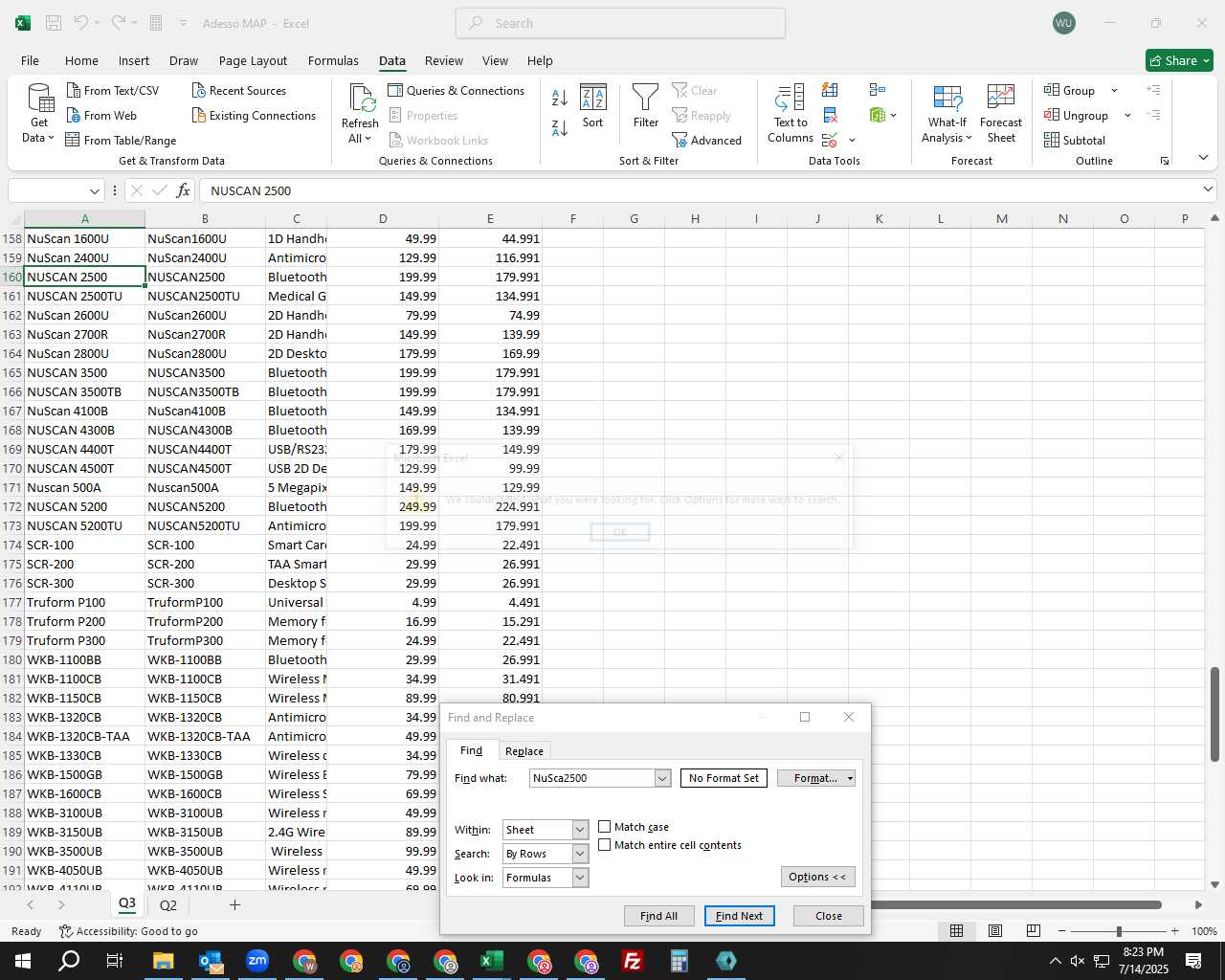The image size is (1225, 980).
Task: Click the Consolidate icon
Action: (x=878, y=90)
